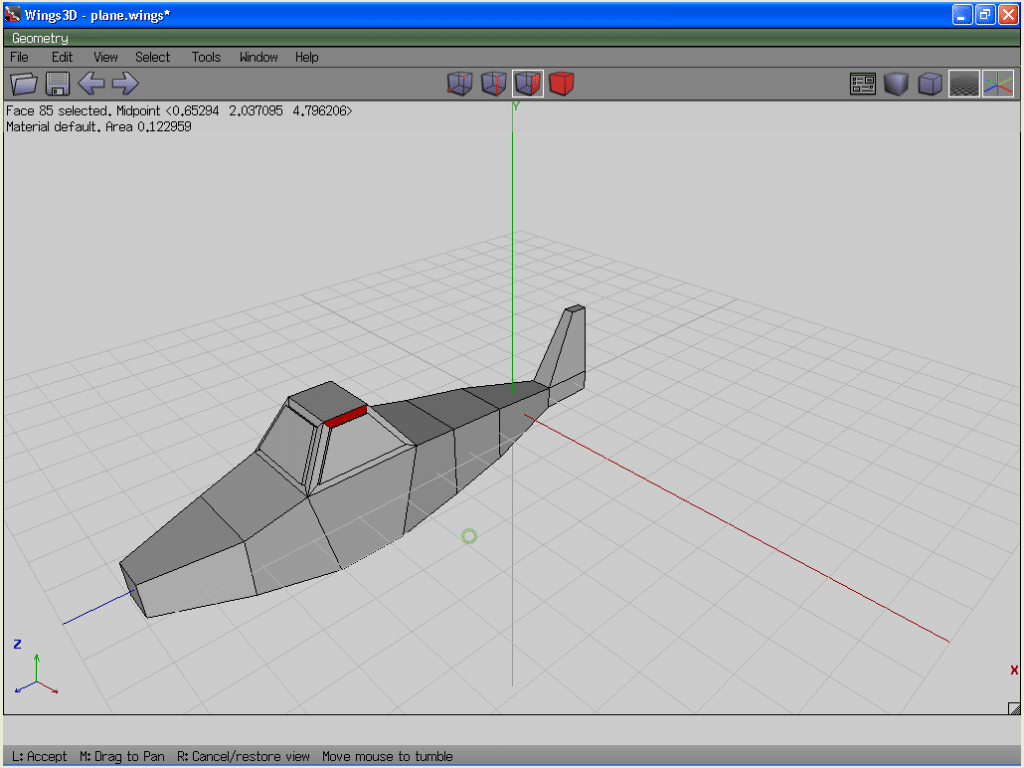Open the Edit menu

tap(62, 57)
